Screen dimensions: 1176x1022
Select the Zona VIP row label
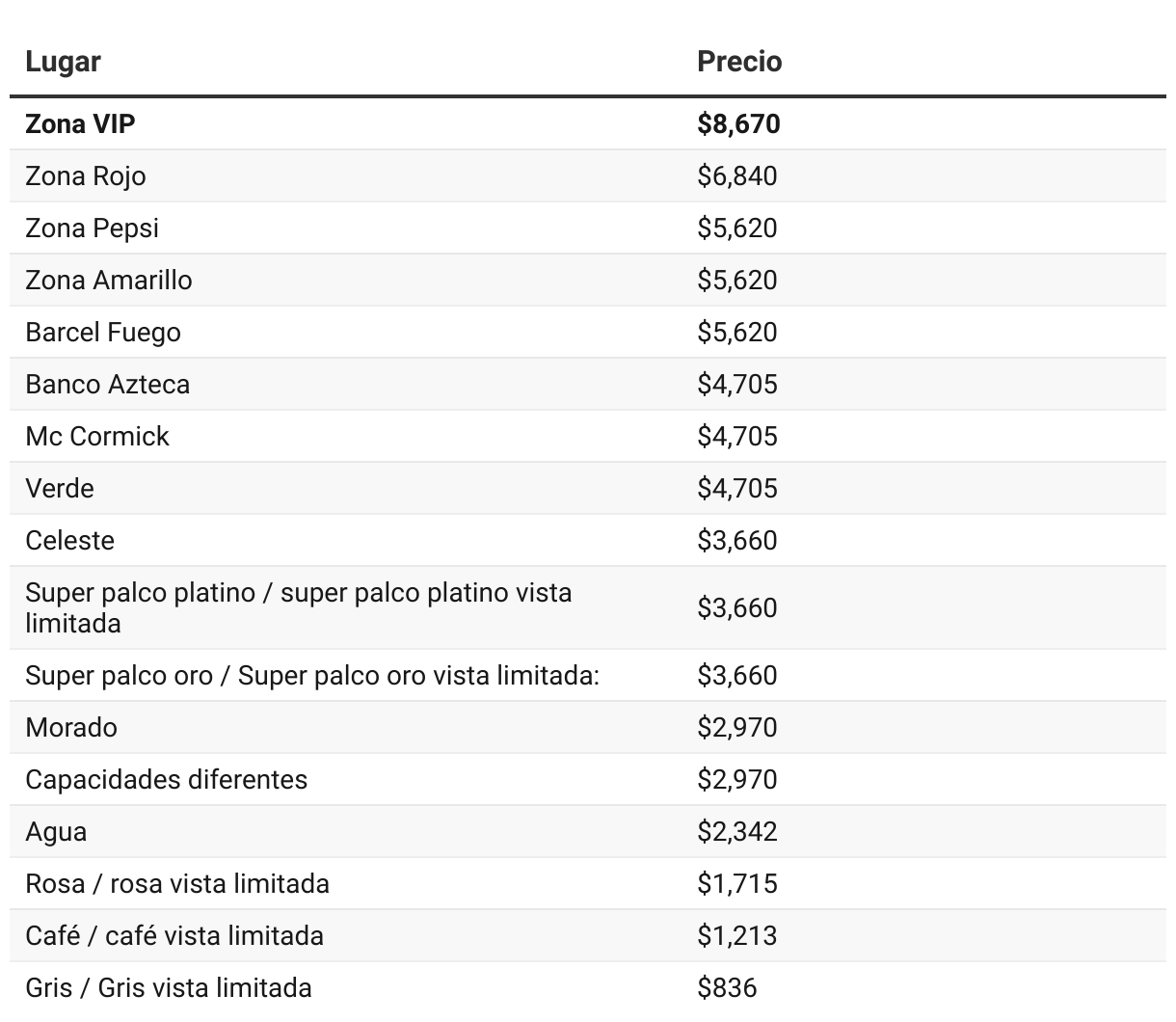click(80, 124)
